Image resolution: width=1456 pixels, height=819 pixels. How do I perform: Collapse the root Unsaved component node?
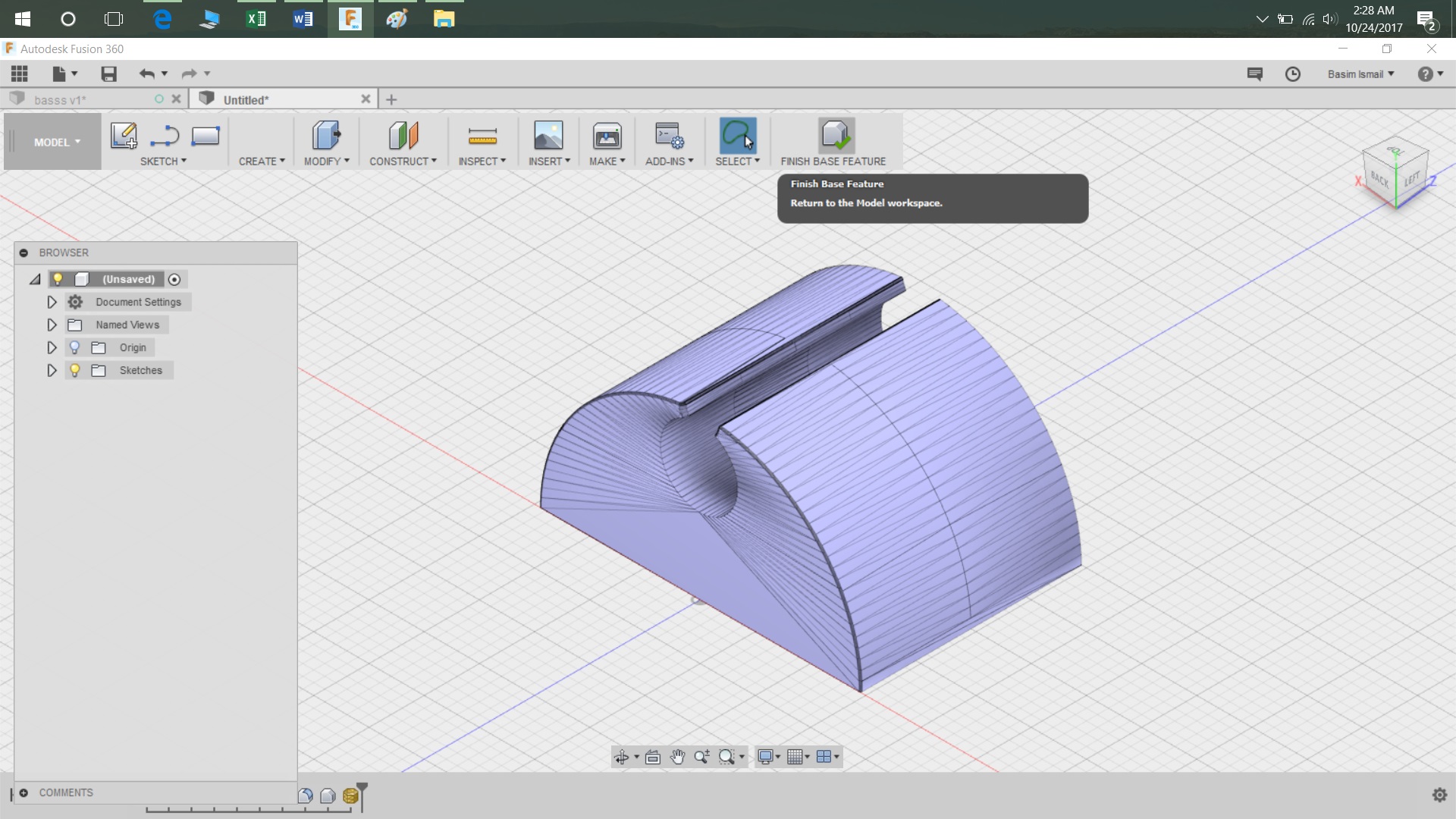point(35,279)
